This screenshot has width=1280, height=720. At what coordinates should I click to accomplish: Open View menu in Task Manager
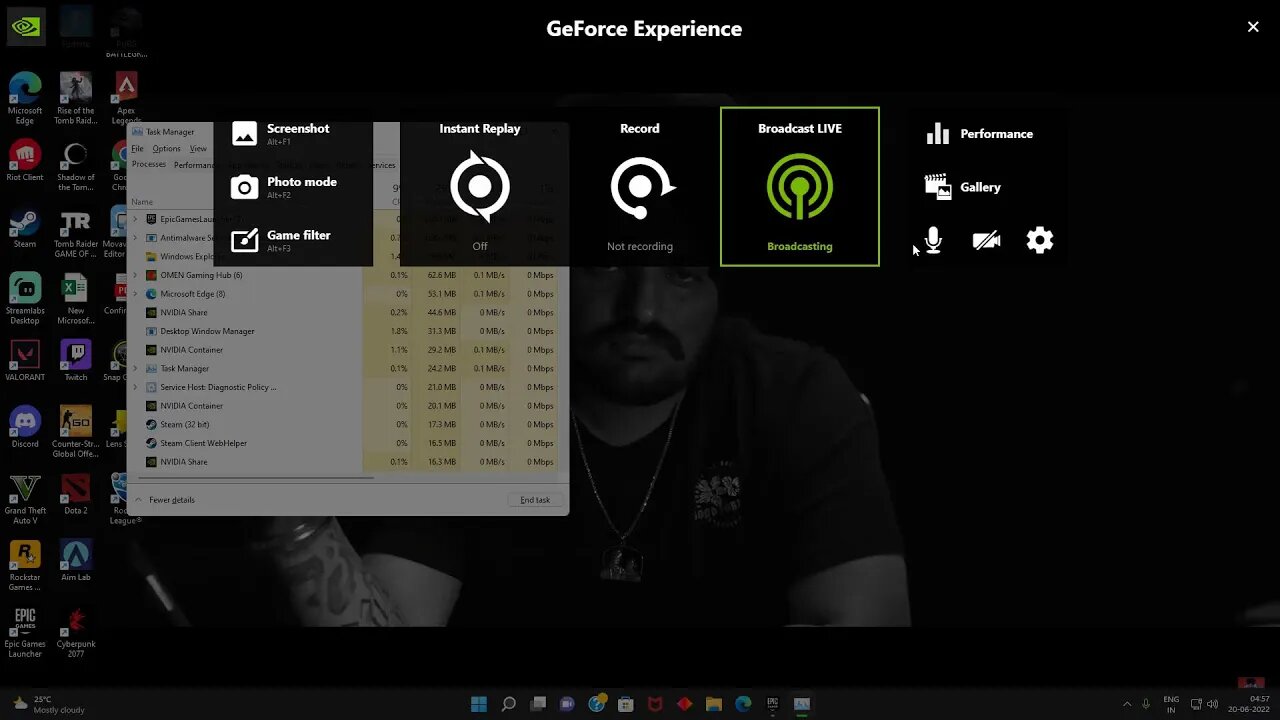(198, 149)
